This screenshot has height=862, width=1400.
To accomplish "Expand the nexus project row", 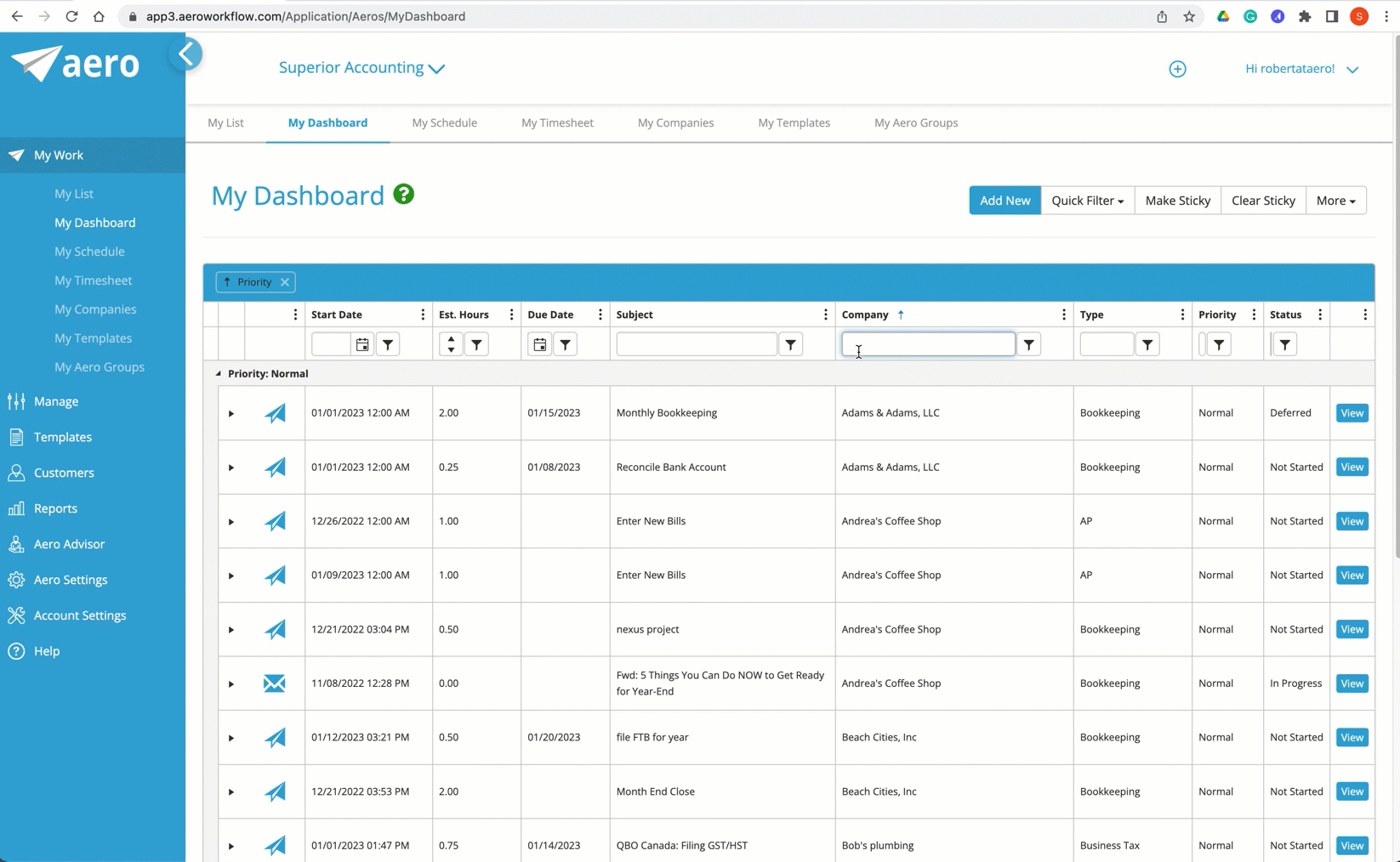I will (x=230, y=630).
